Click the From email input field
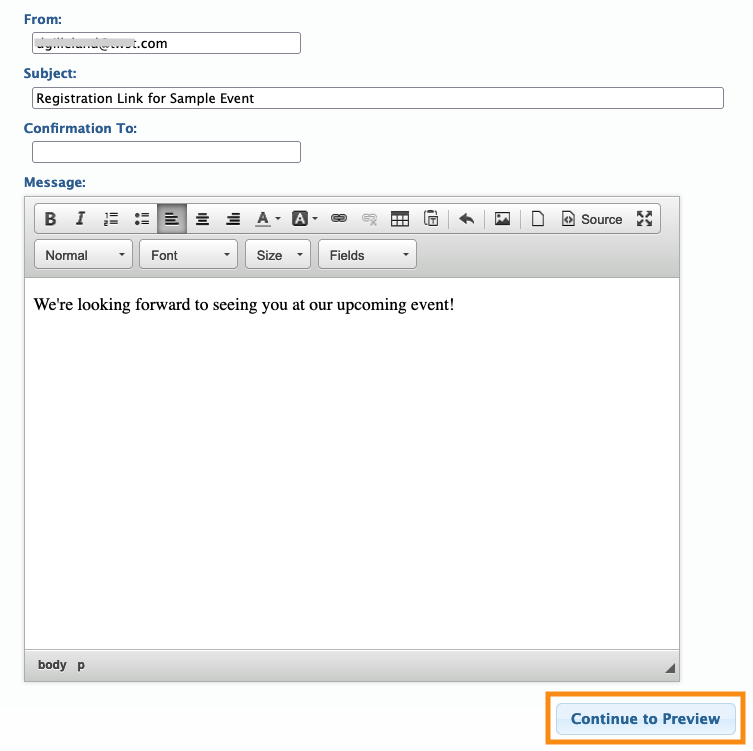The height and width of the screenshot is (751, 753). (166, 43)
